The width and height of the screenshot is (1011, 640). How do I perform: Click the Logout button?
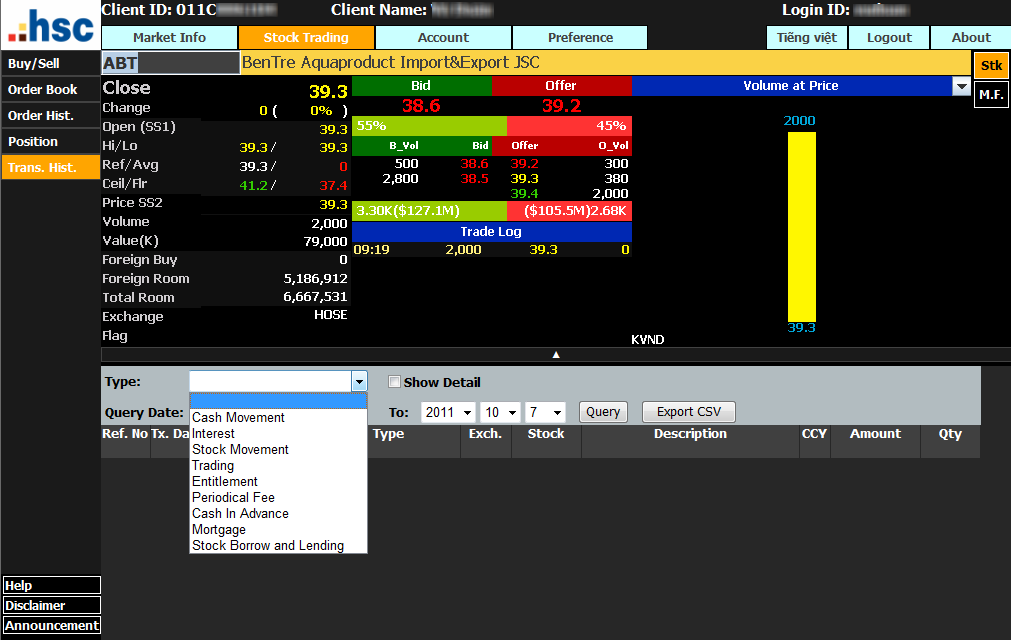coord(889,37)
